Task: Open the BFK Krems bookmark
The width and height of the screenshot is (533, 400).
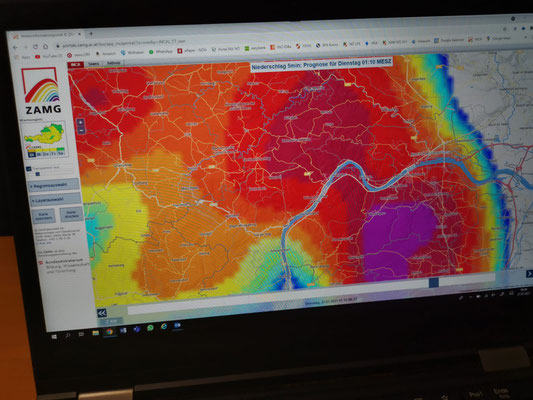Action: pyautogui.click(x=327, y=45)
